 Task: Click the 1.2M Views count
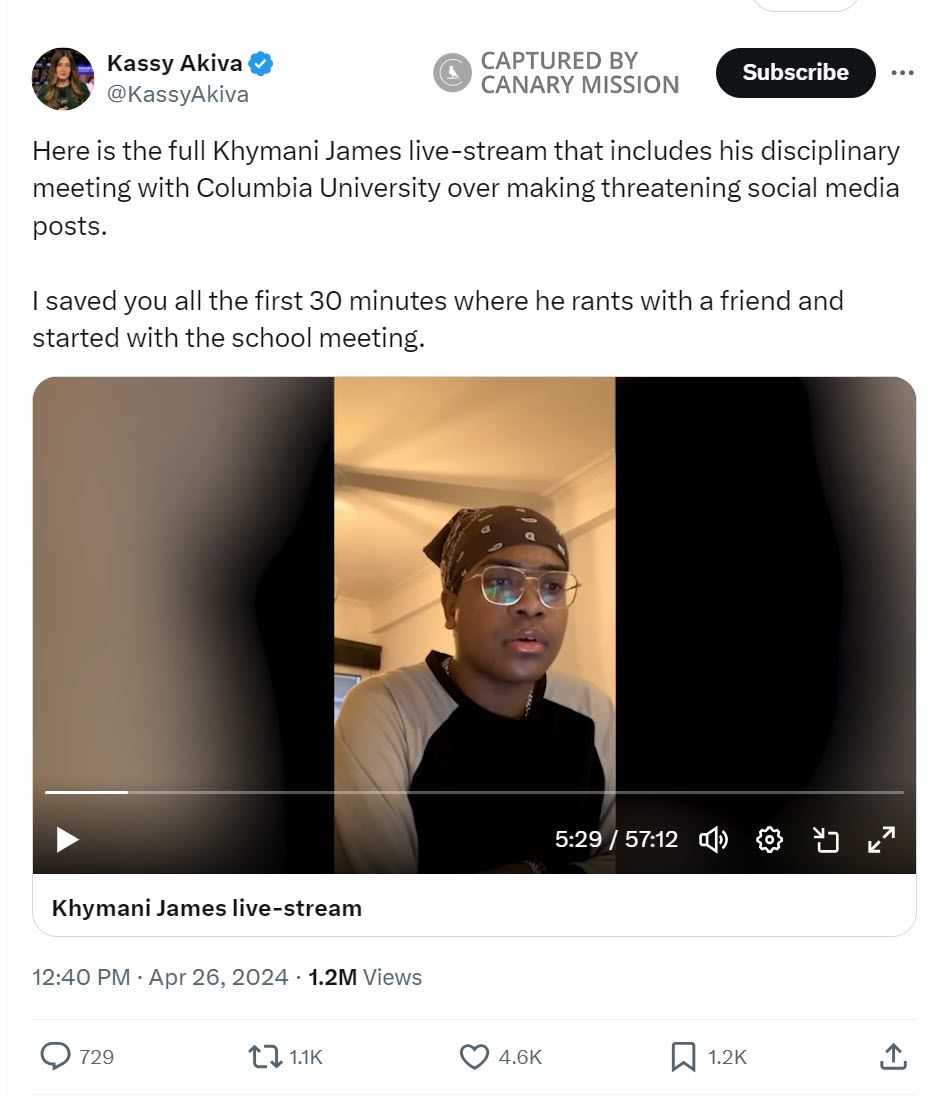[365, 977]
